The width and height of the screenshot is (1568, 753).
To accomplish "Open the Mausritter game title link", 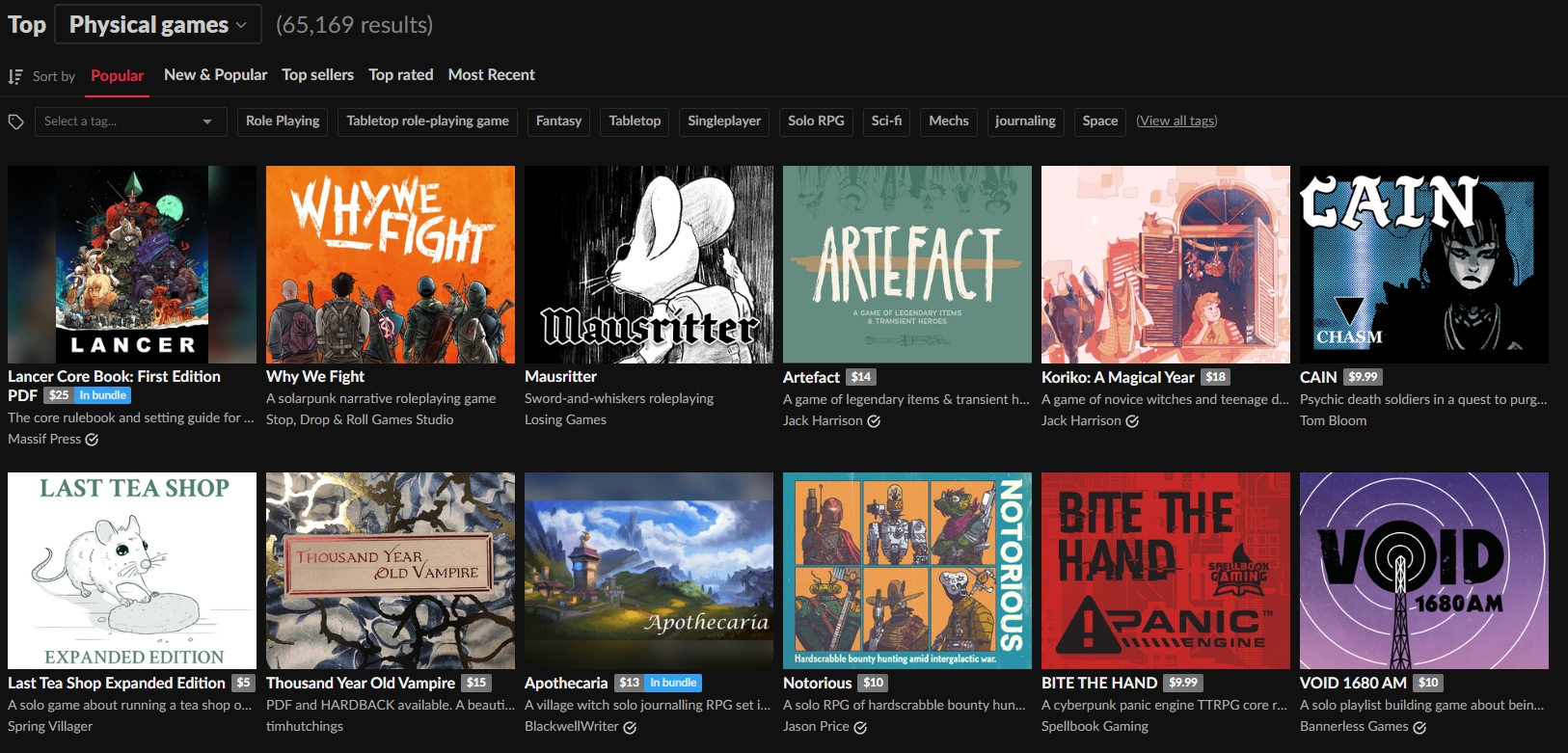I will pyautogui.click(x=560, y=377).
